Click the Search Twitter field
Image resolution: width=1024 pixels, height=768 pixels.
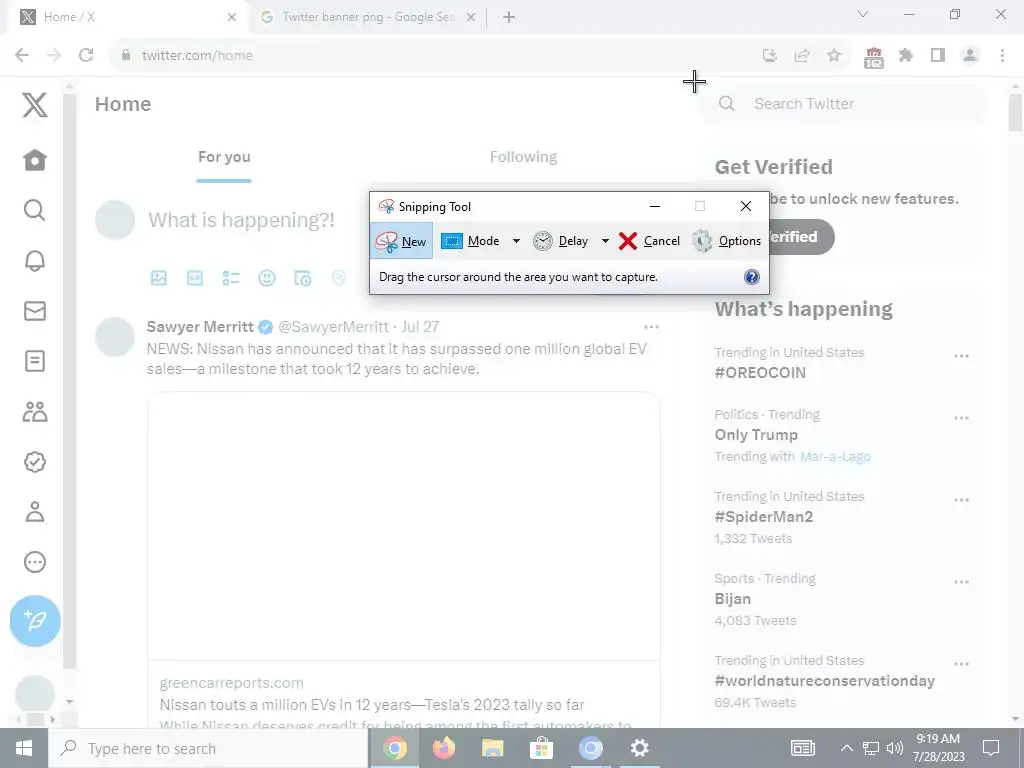tap(846, 104)
